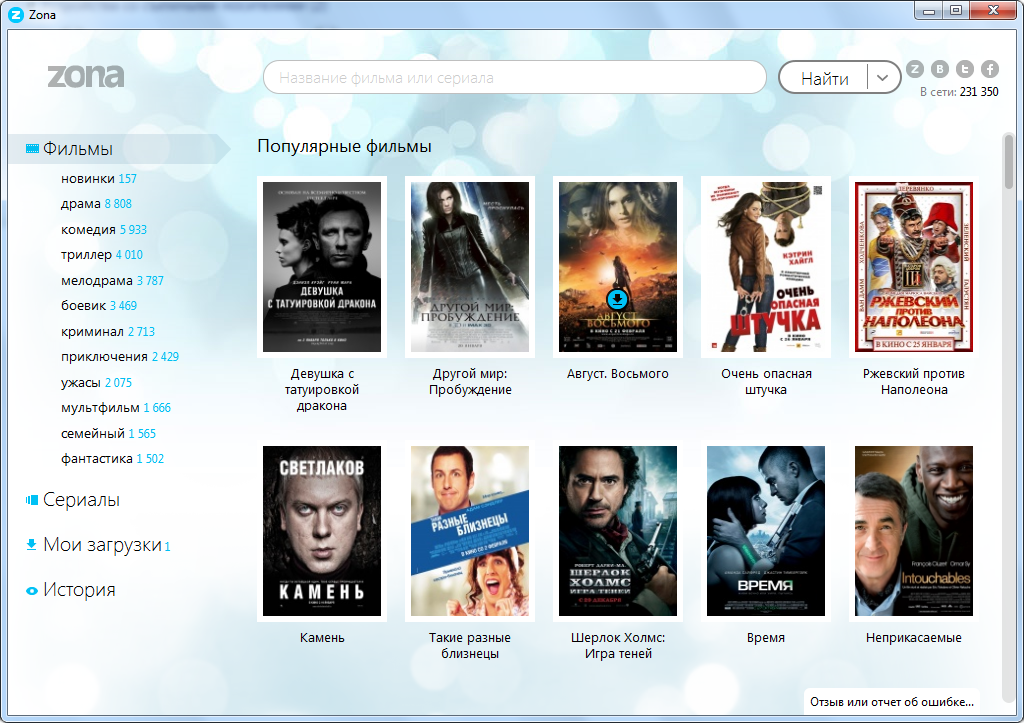
Task: Click the Zona app icon in title bar
Action: tap(16, 14)
